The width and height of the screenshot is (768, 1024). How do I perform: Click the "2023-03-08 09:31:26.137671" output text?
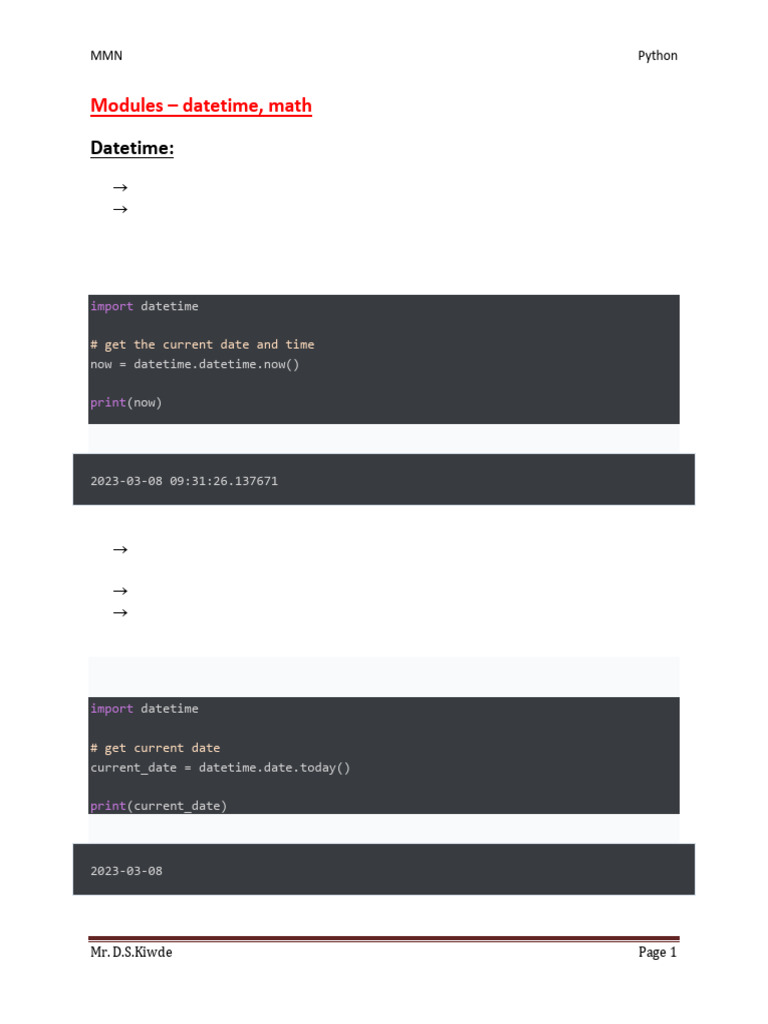point(184,481)
